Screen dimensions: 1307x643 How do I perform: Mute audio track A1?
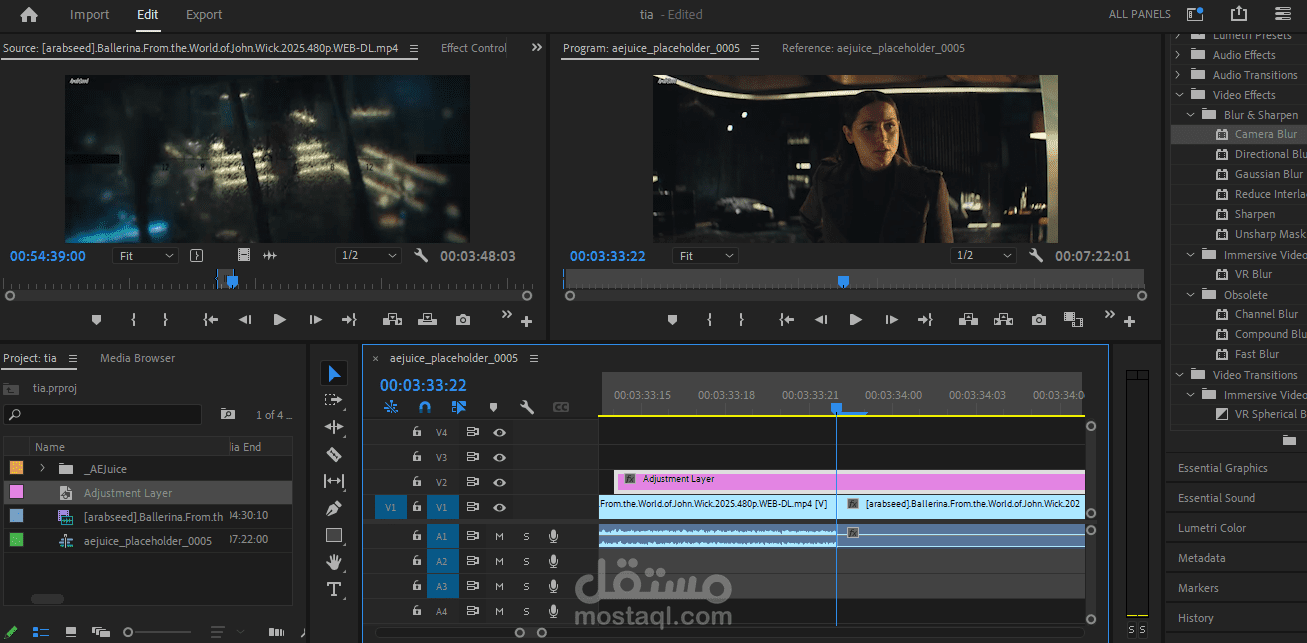(499, 536)
